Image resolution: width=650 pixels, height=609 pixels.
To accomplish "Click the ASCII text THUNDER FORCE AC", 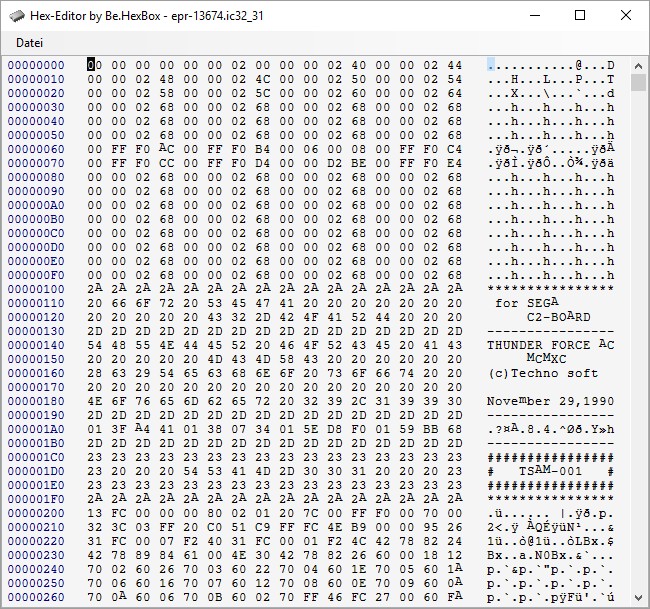I will [x=551, y=345].
